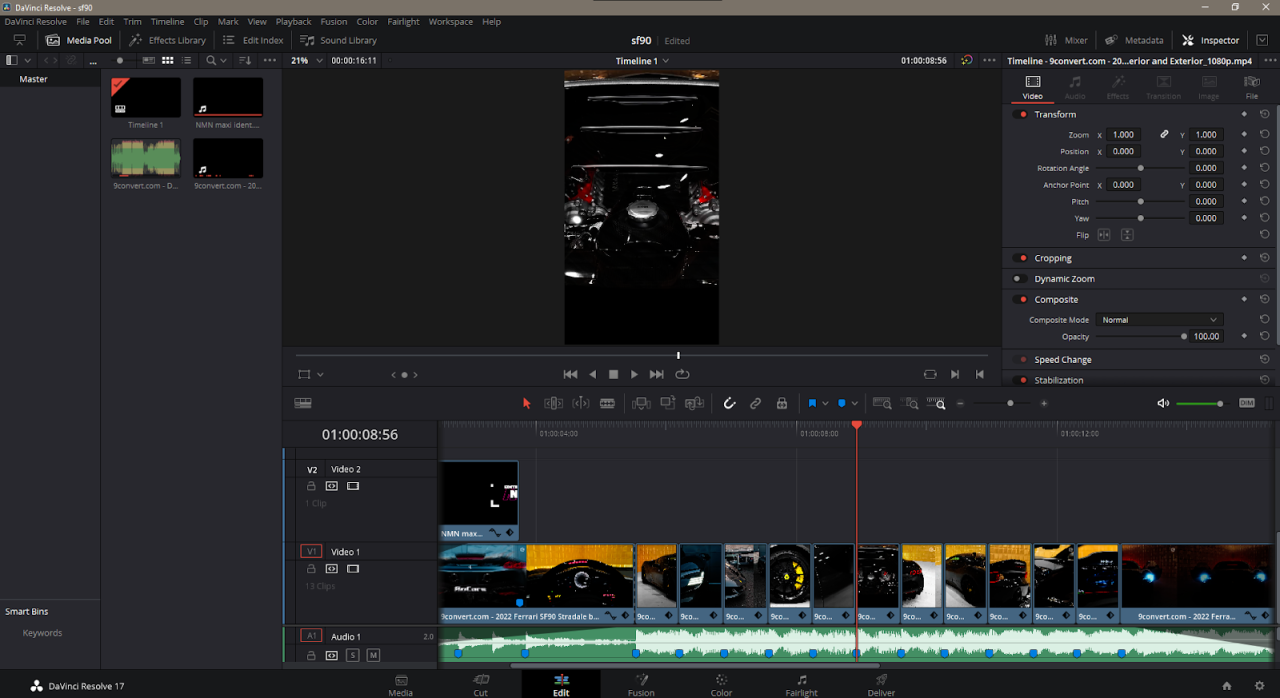
Task: Select the Timeline 1 thumbnail in media pool
Action: tap(146, 98)
